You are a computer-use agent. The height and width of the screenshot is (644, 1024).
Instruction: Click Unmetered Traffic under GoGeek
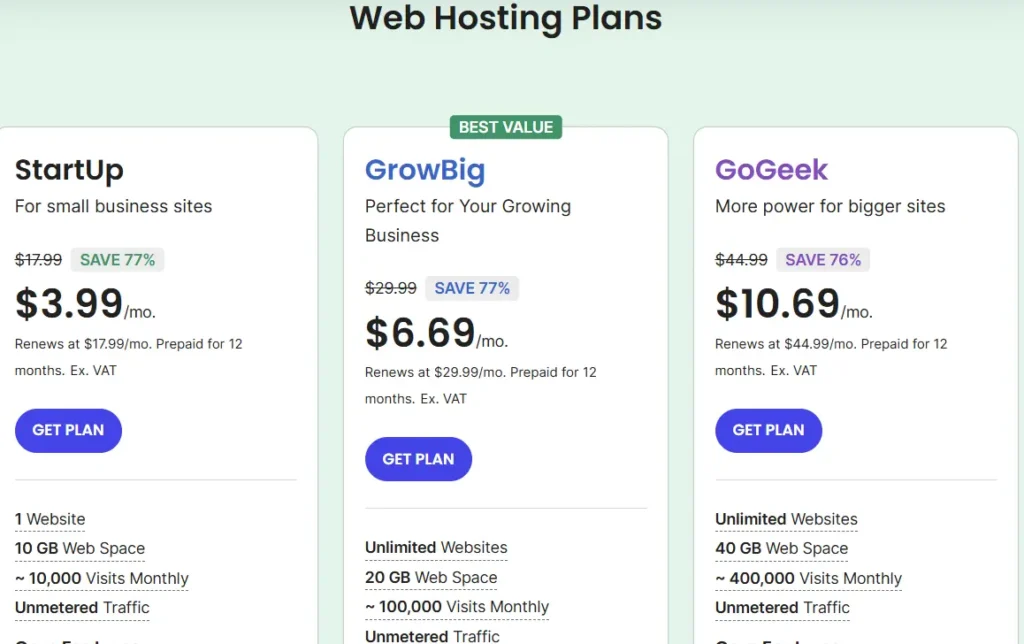click(x=782, y=608)
